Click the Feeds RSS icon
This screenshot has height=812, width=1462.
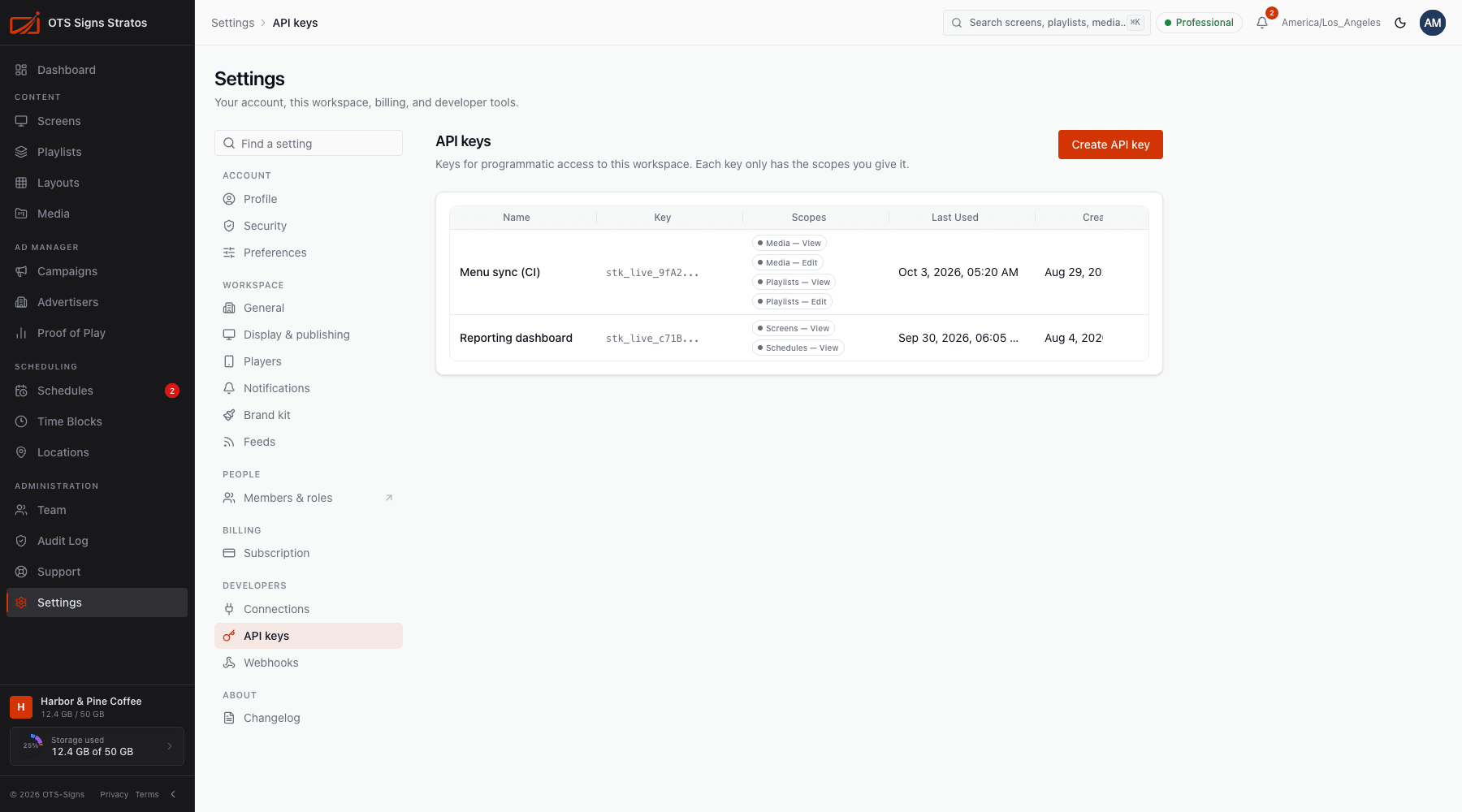pos(229,442)
